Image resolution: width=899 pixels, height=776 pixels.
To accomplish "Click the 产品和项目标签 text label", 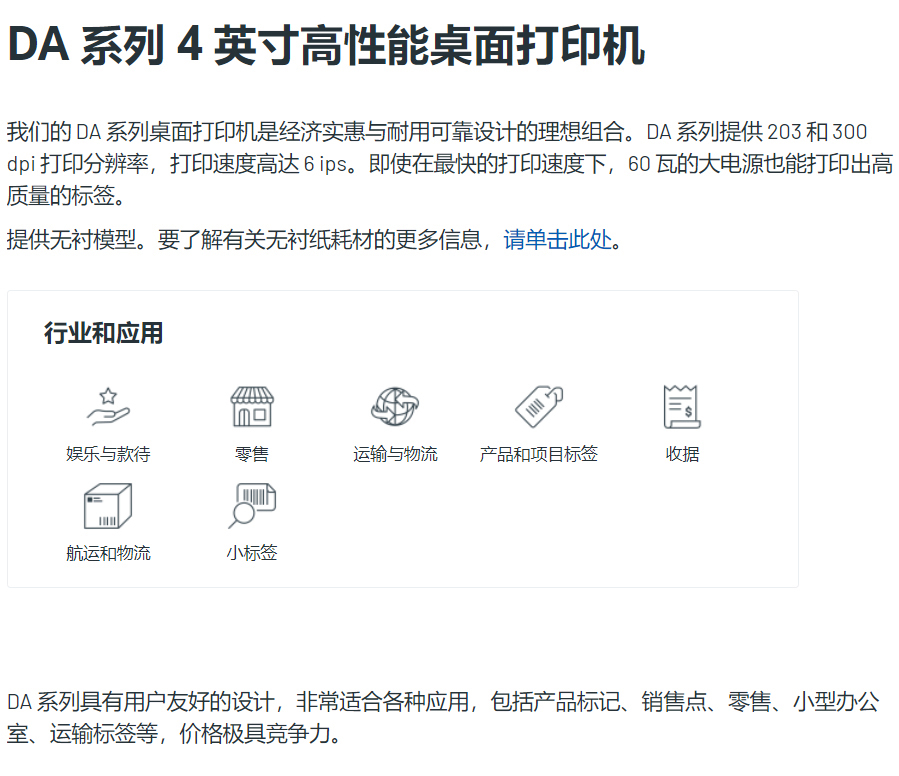I will point(538,454).
